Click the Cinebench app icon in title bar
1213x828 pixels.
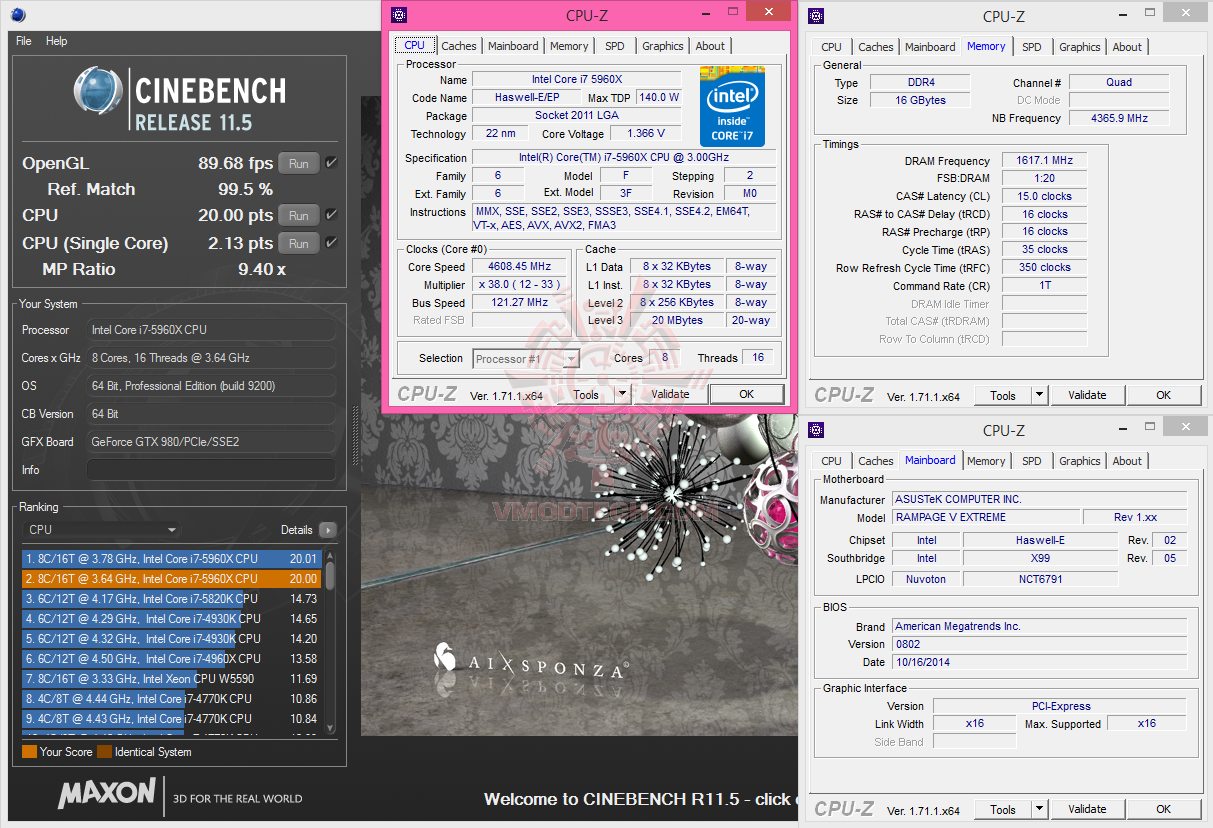click(x=18, y=15)
